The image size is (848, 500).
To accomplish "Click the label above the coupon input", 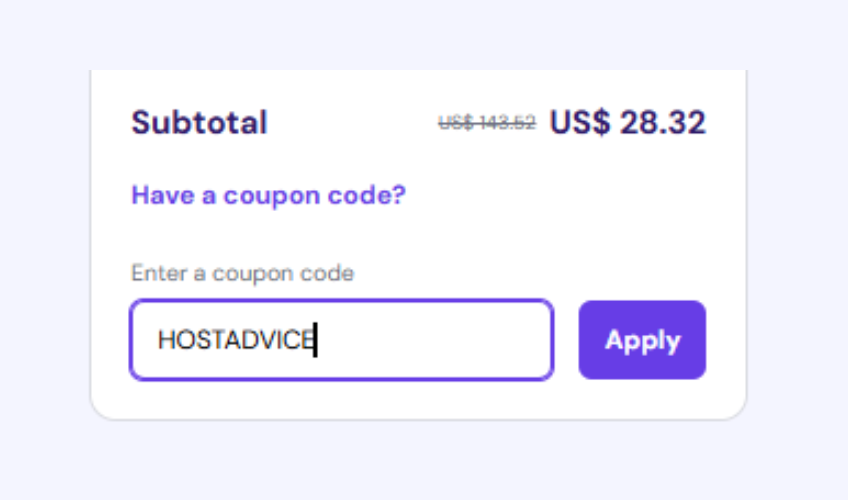I will [x=242, y=273].
